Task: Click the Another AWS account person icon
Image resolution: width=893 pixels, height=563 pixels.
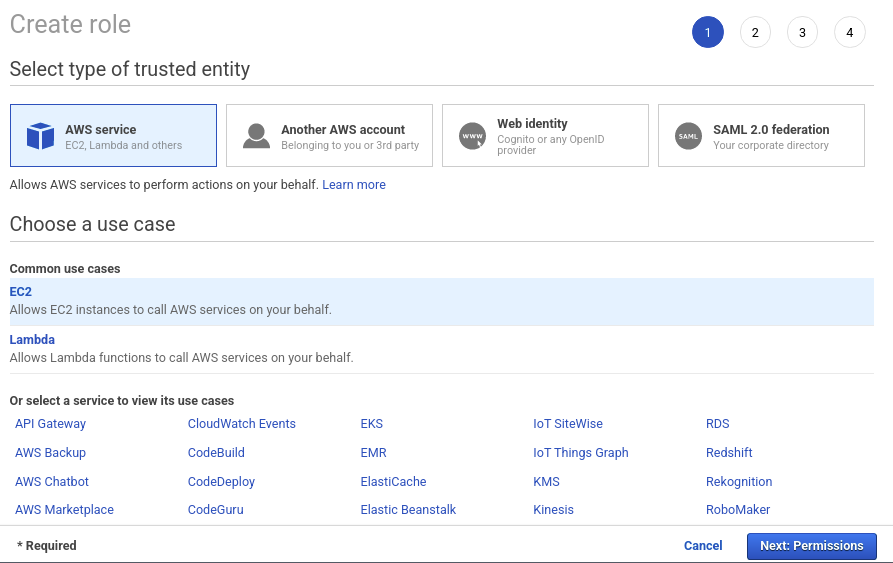Action: [x=256, y=136]
